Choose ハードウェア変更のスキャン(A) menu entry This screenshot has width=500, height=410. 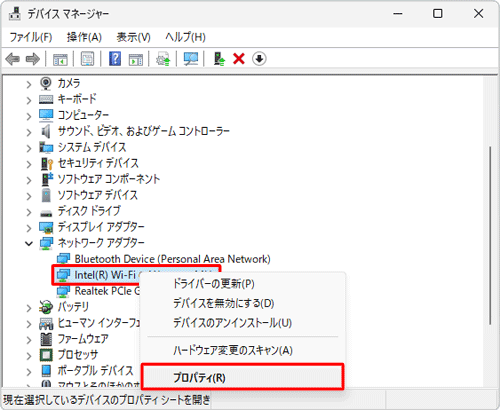(x=243, y=350)
